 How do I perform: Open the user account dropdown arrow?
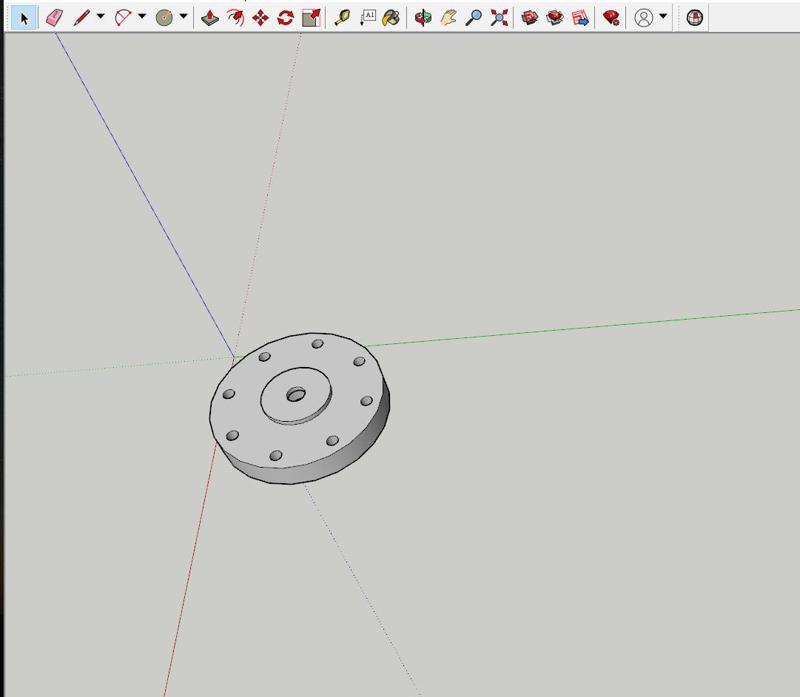click(x=663, y=16)
